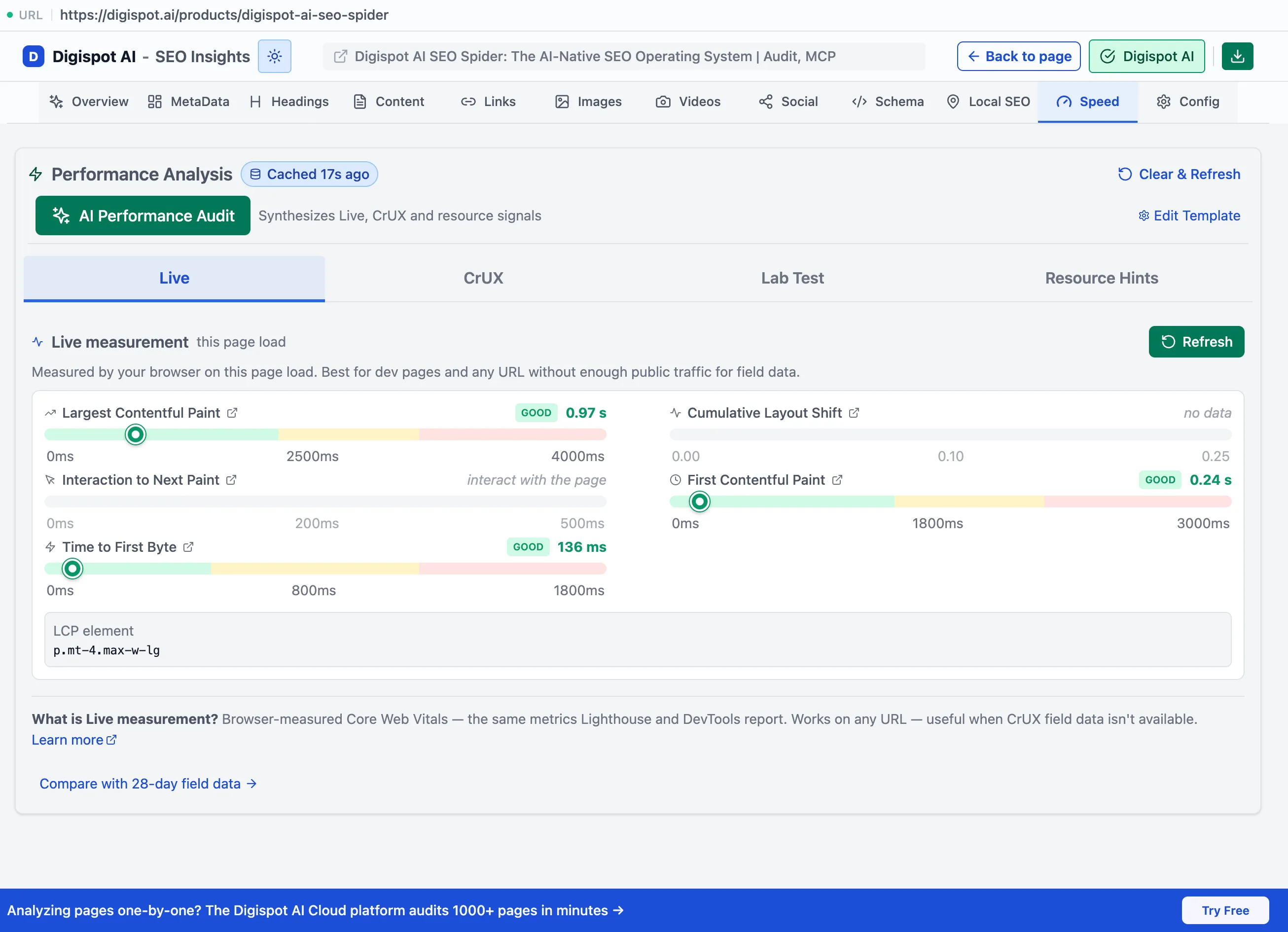The image size is (1288, 932).
Task: Click the First Contentful Paint gauge marker
Action: pos(700,502)
